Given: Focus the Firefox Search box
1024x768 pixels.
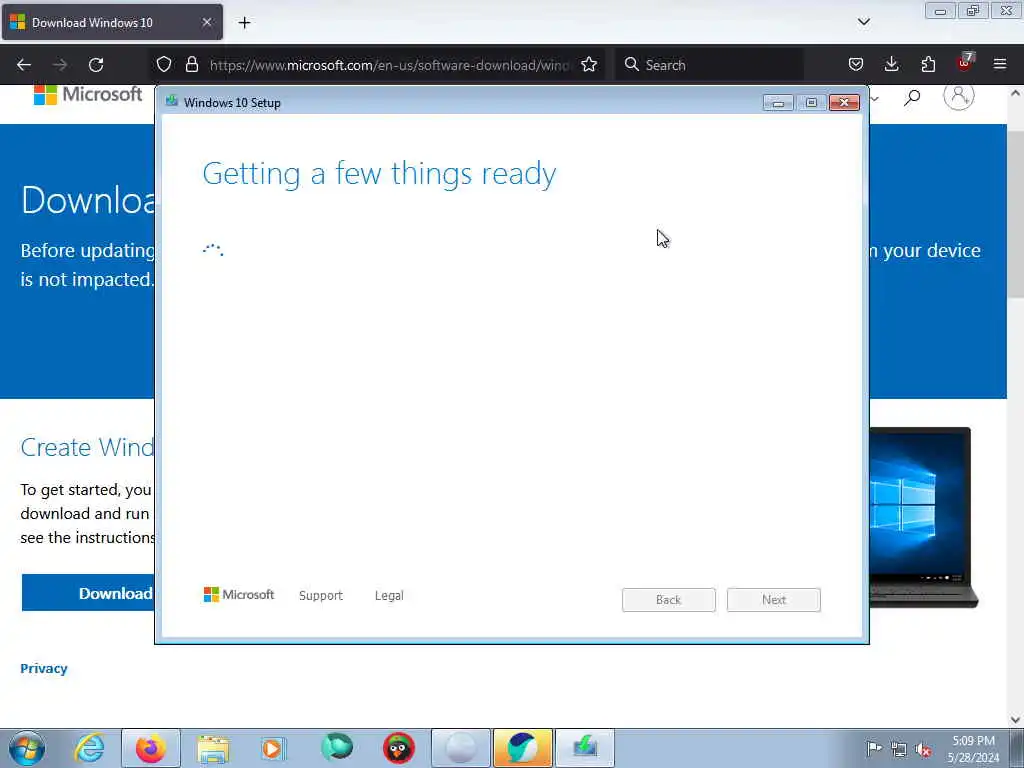Looking at the screenshot, I should (709, 65).
